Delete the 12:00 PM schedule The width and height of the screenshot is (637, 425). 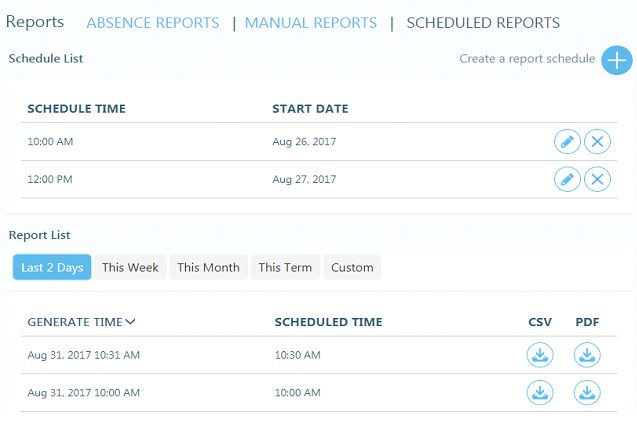pyautogui.click(x=597, y=179)
